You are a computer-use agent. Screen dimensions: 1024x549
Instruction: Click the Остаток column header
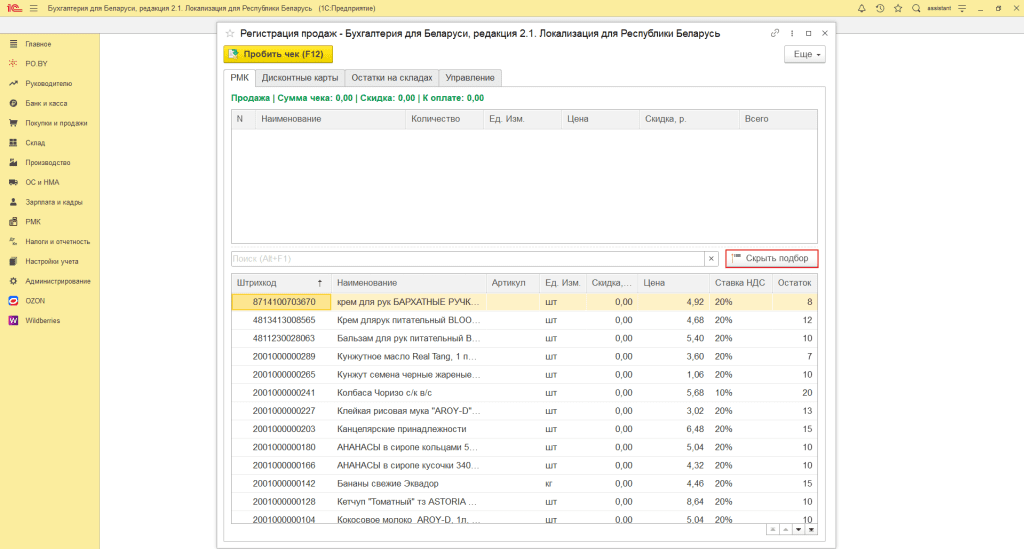pyautogui.click(x=794, y=283)
